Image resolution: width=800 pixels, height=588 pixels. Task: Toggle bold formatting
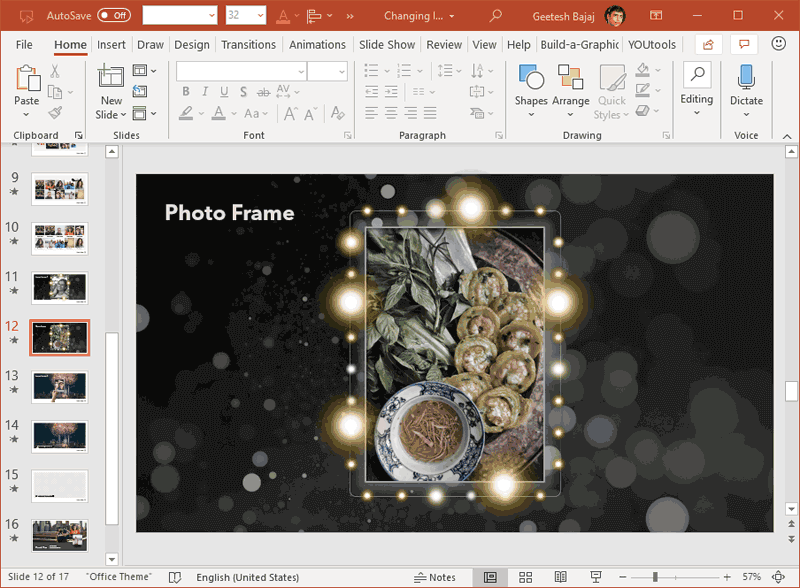[x=186, y=91]
